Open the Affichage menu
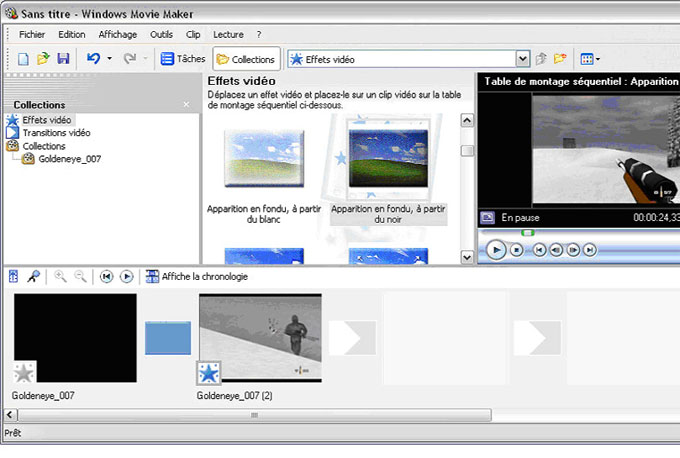This screenshot has width=680, height=458. point(118,34)
